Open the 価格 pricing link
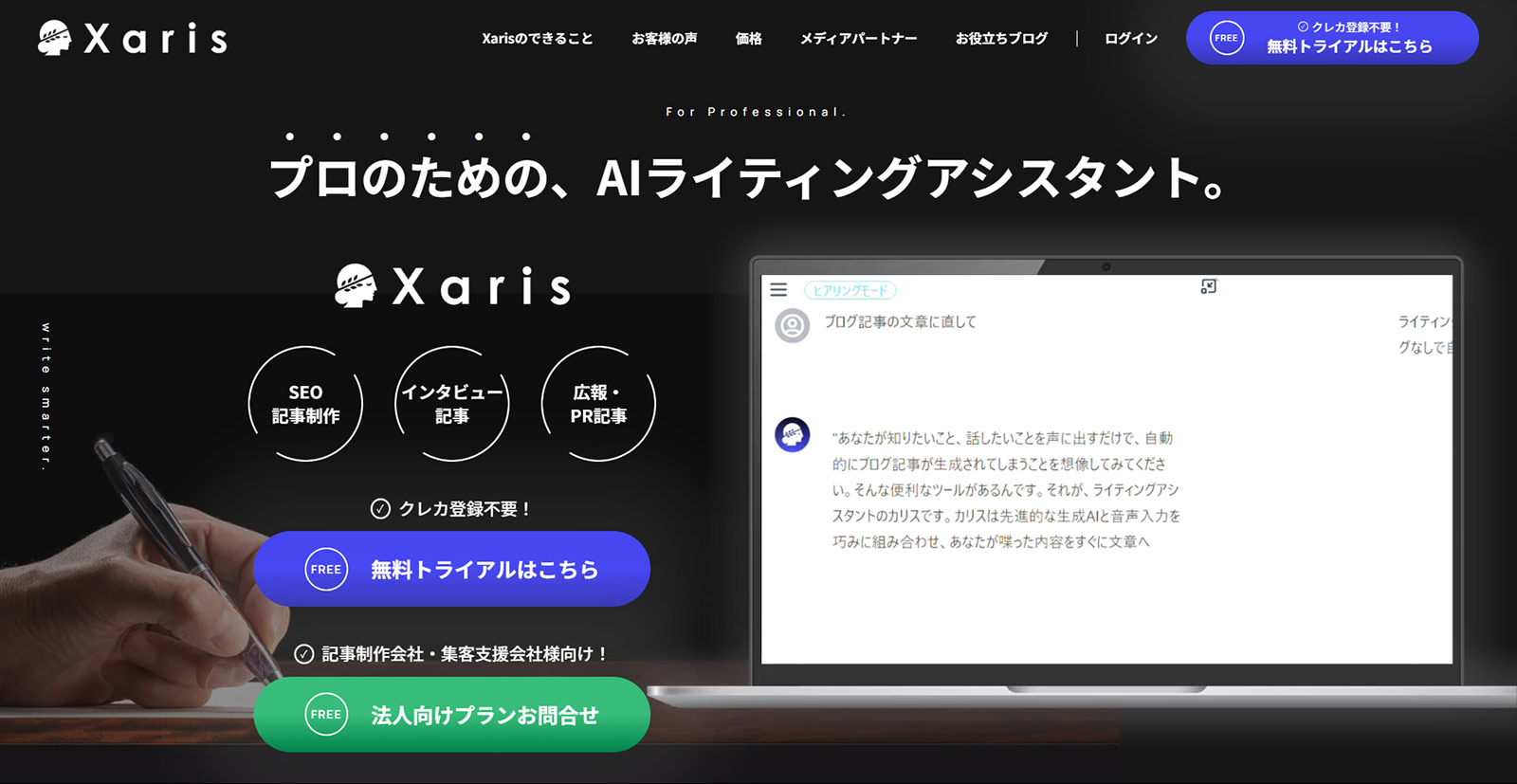The width and height of the screenshot is (1517, 784). tap(748, 39)
